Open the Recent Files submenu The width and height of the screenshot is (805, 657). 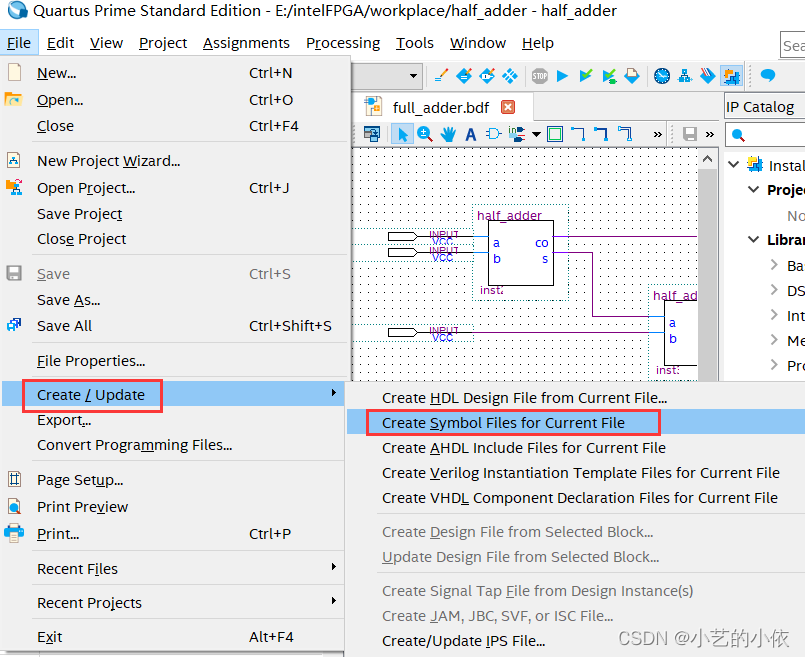172,568
